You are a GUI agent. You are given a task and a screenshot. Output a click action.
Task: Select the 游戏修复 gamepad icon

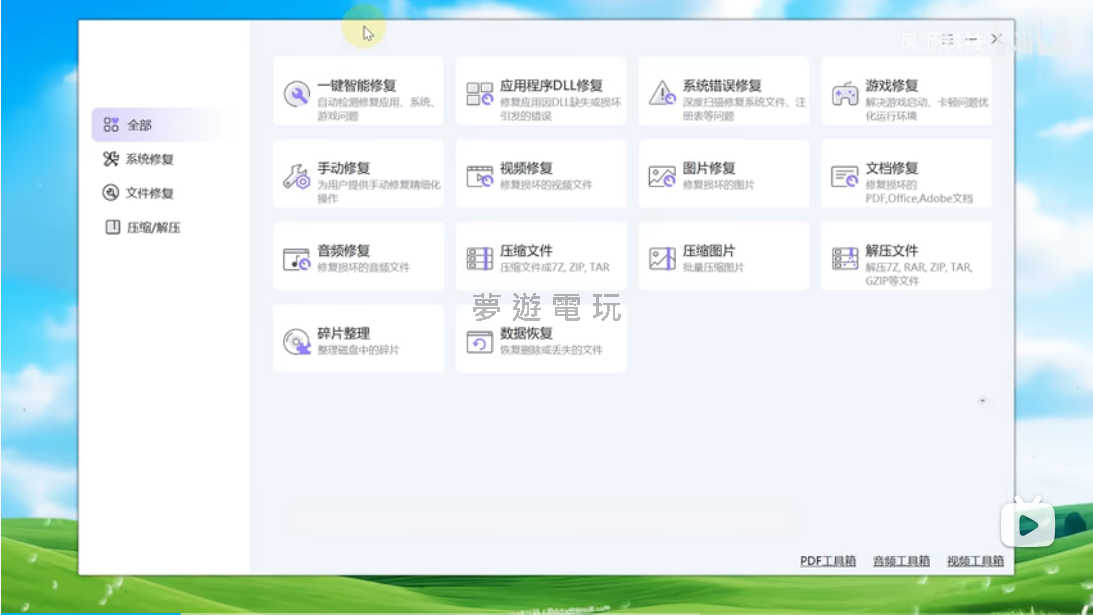[x=845, y=94]
